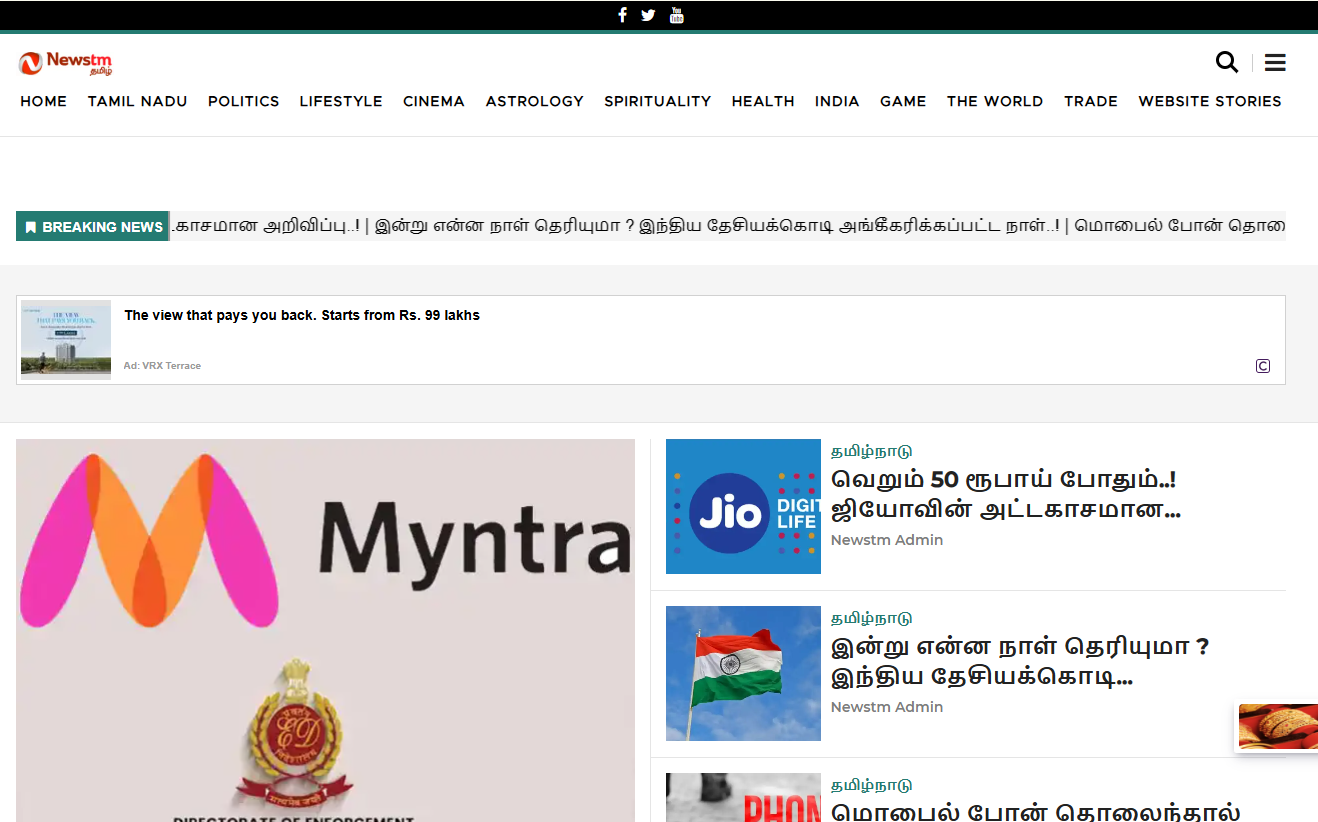The image size is (1318, 822).
Task: Click the search magnifier icon
Action: (1226, 62)
